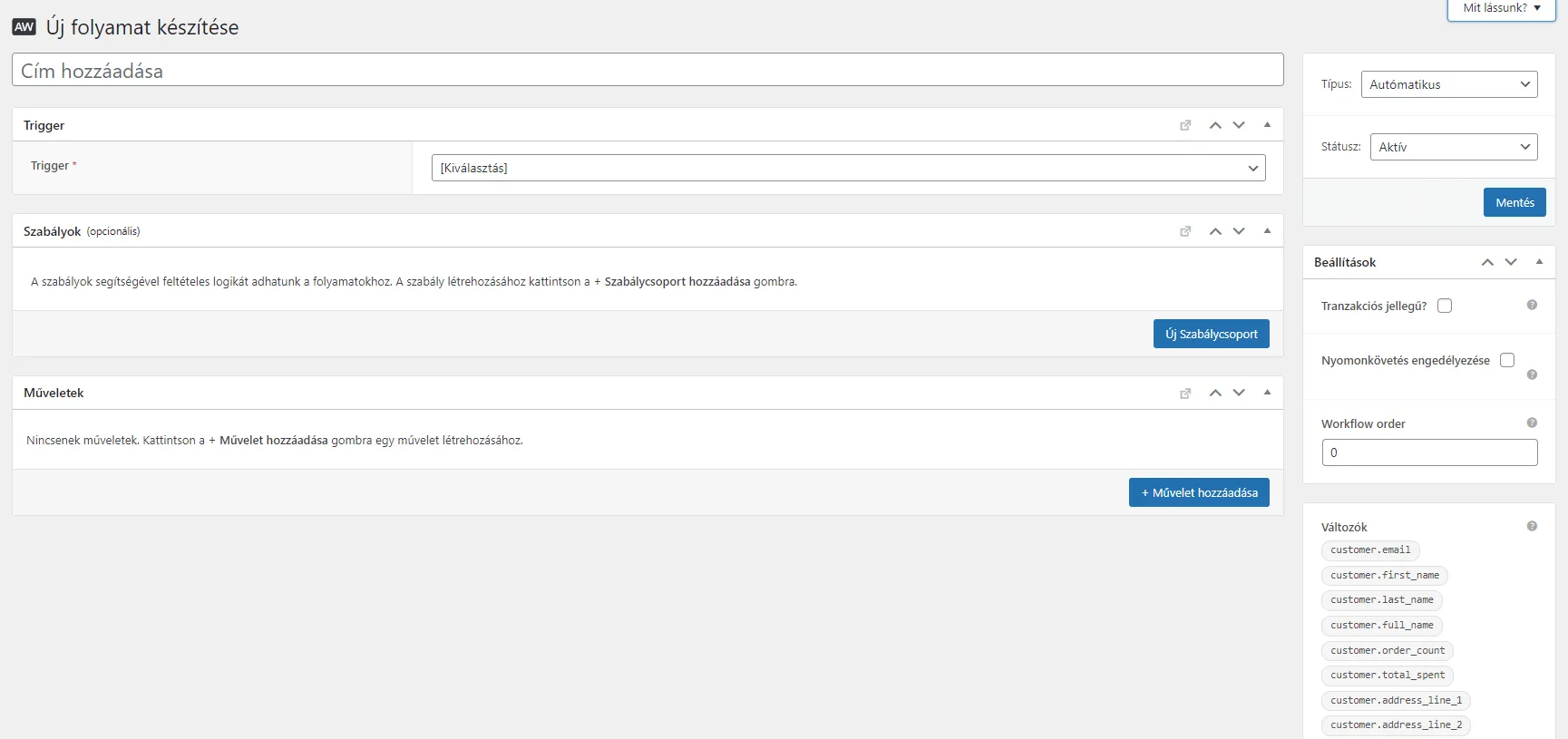Move Trigger panel up arrow
The image size is (1568, 739).
click(x=1215, y=125)
